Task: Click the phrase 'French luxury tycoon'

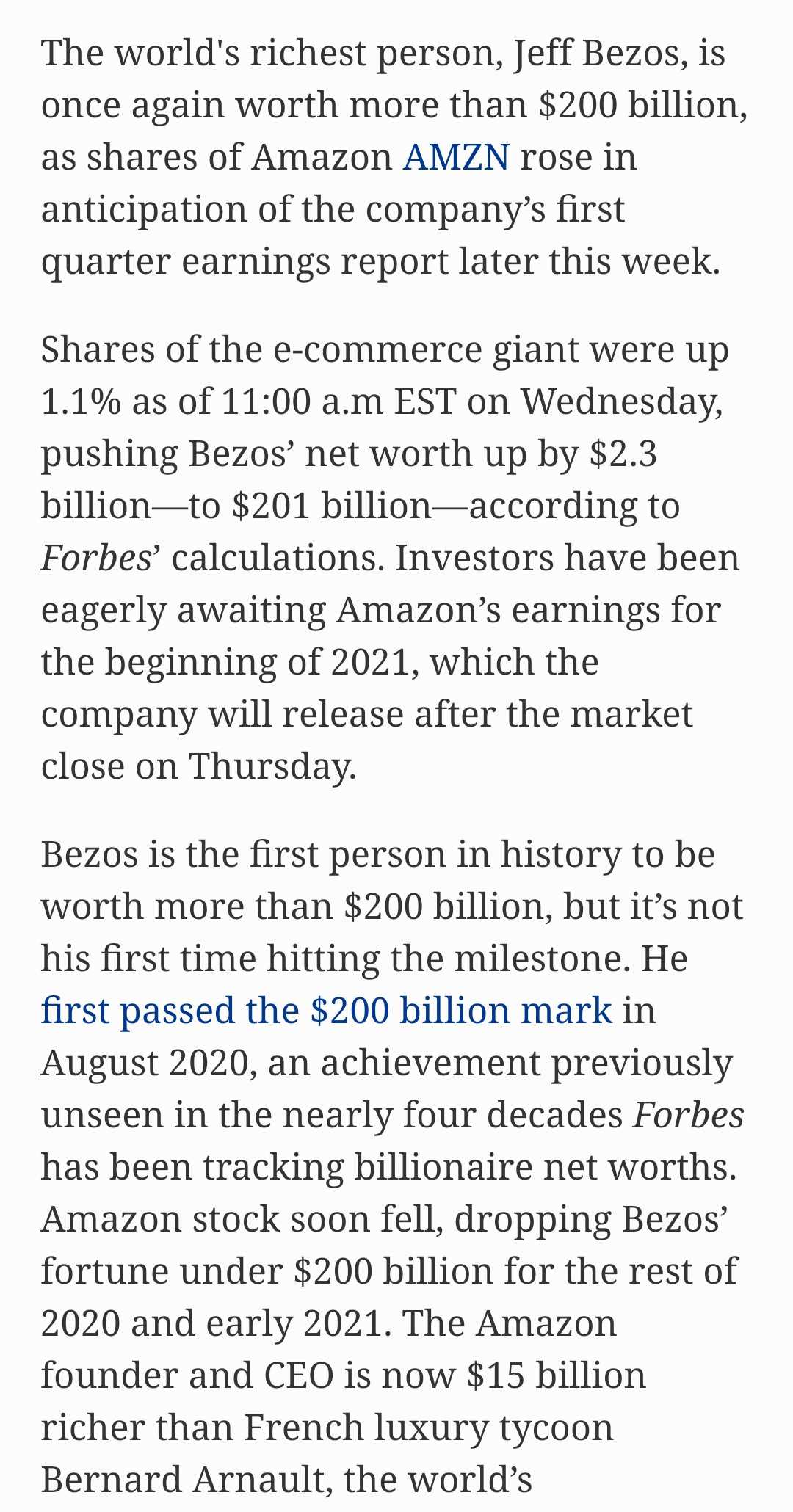Action: (428, 1428)
